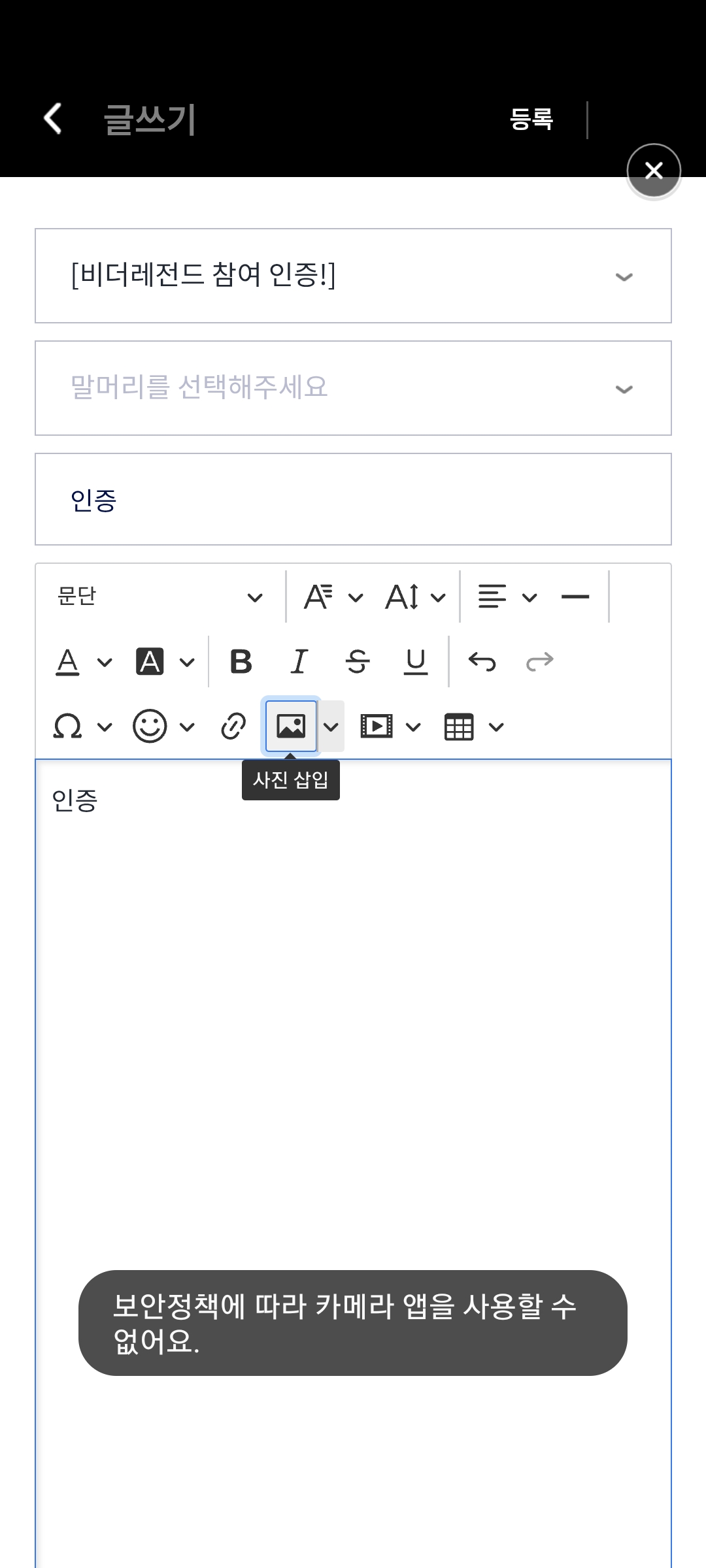The width and height of the screenshot is (706, 1568).
Task: Expand the image insert dropdown arrow
Action: pos(331,727)
